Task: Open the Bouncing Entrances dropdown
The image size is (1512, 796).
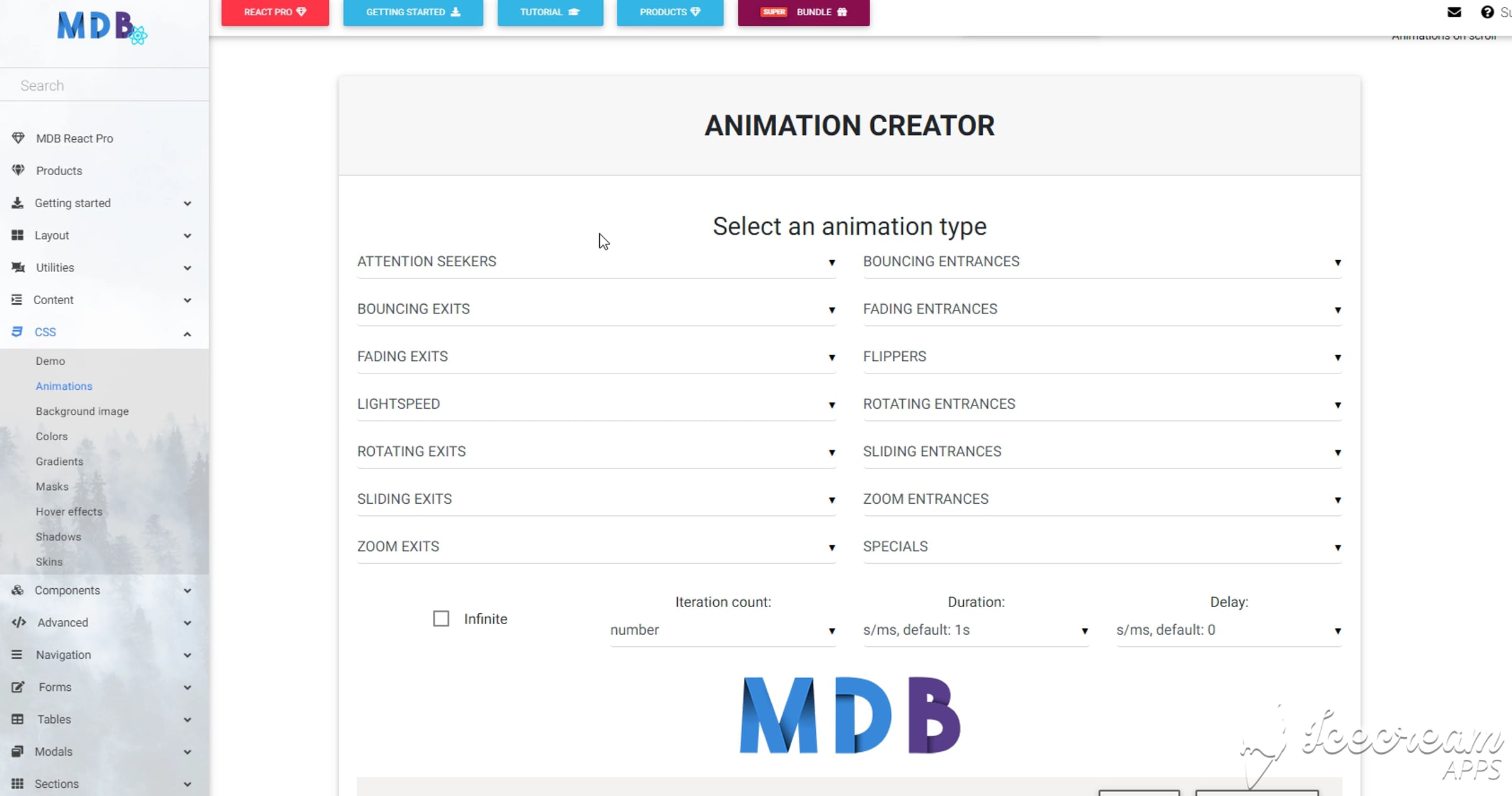Action: 1102,261
